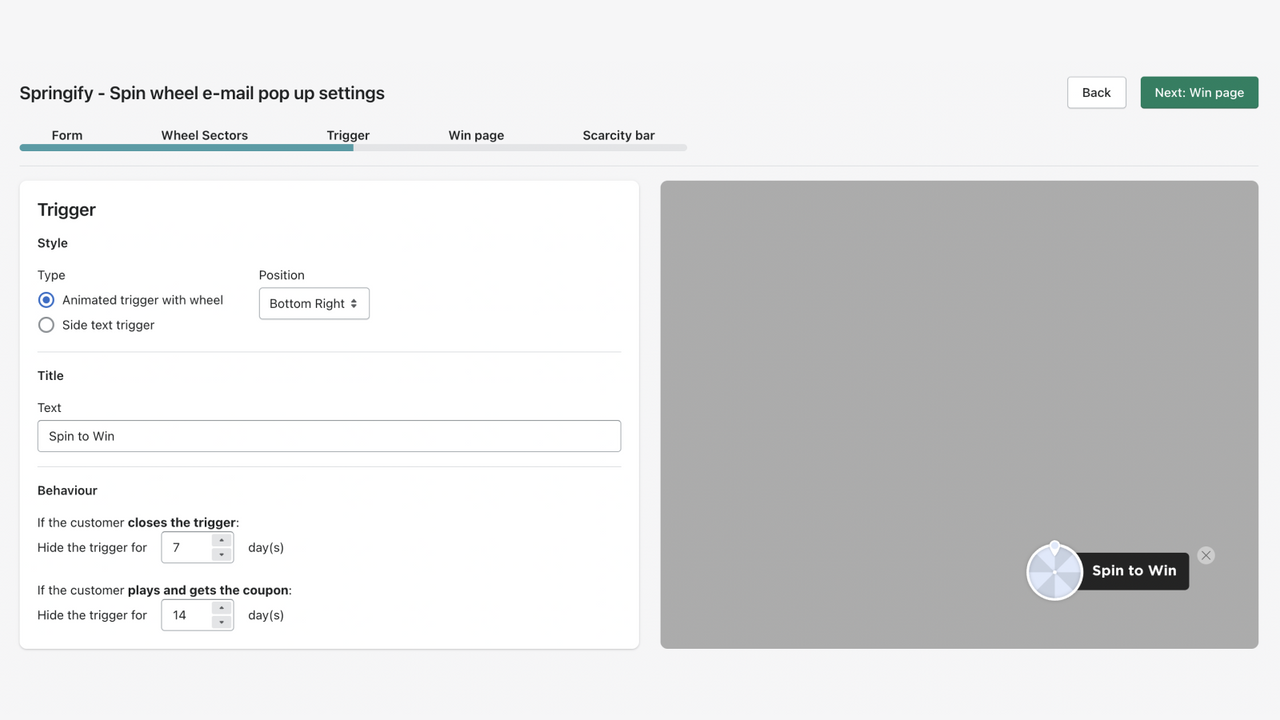Decrease days hidden after getting the coupon

point(222,622)
